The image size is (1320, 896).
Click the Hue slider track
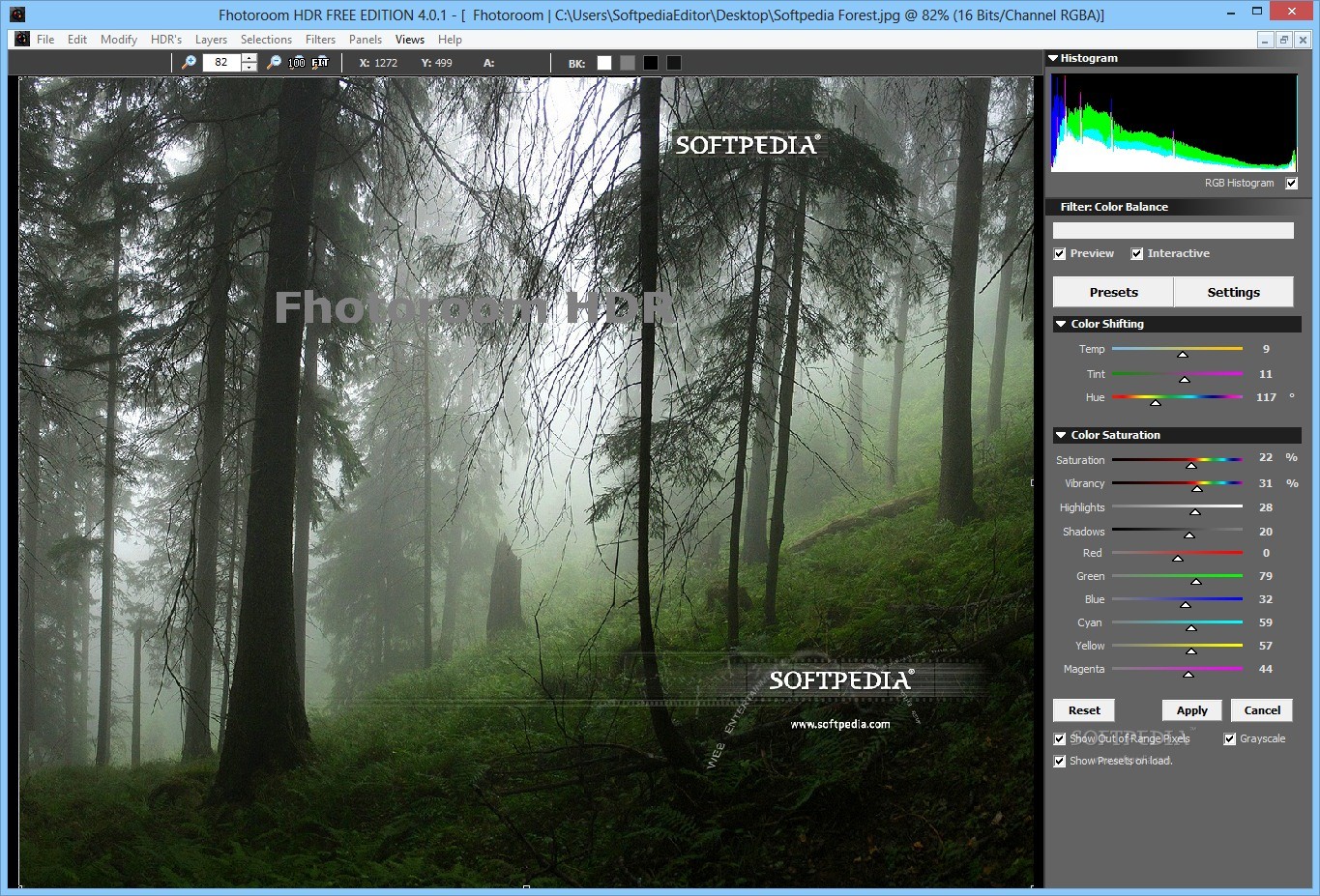1177,397
